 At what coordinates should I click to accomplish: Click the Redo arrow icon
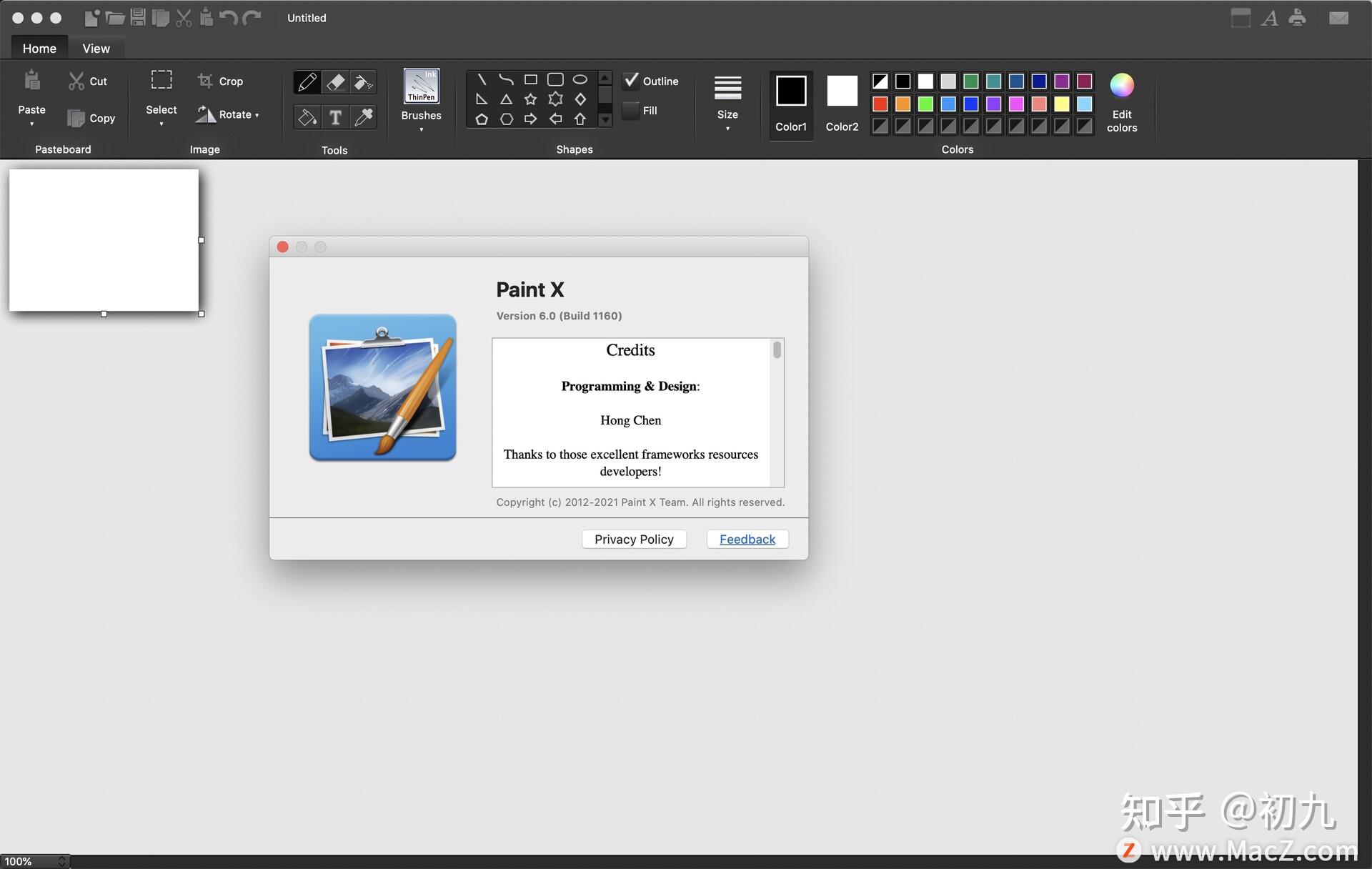coord(252,18)
